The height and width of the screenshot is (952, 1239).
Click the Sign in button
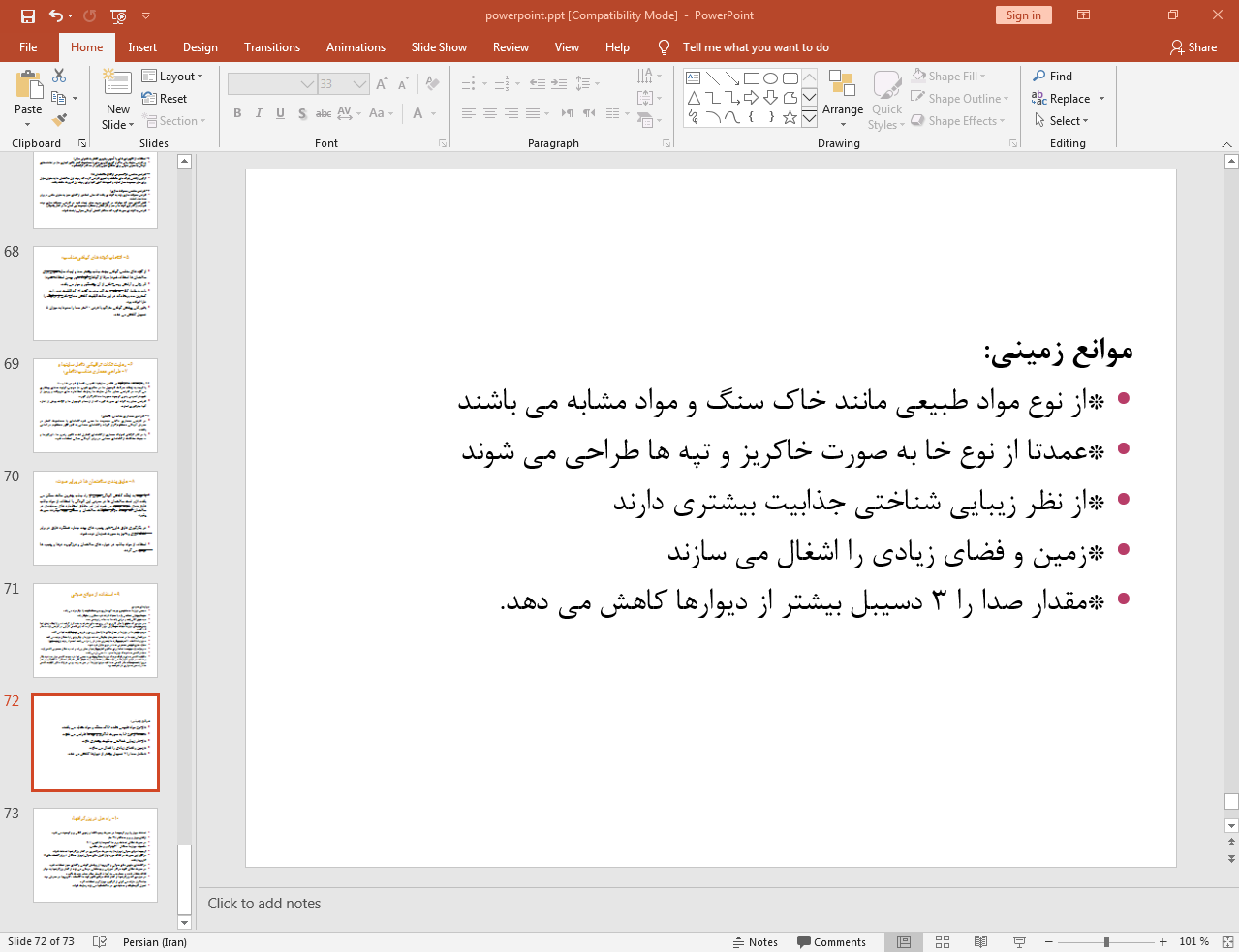tap(1023, 15)
